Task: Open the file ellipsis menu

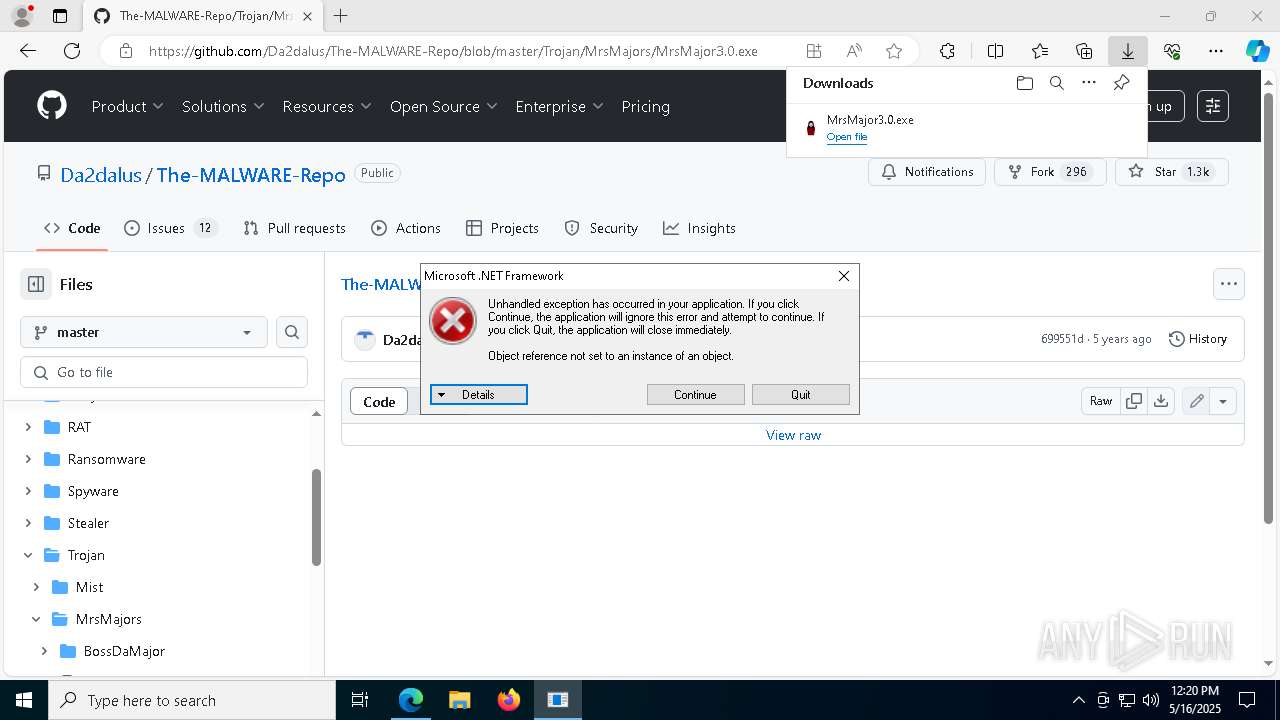Action: pos(1229,284)
